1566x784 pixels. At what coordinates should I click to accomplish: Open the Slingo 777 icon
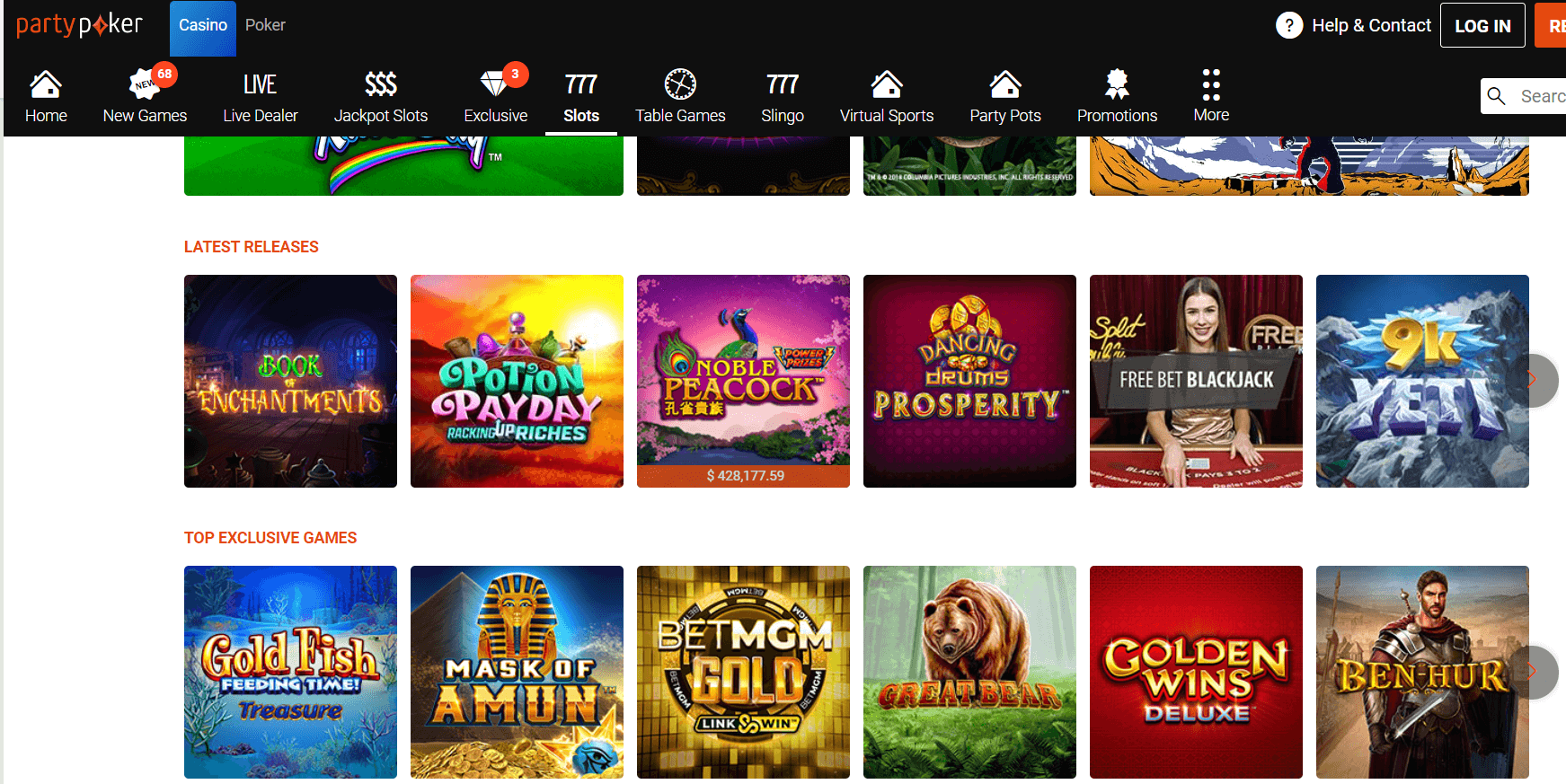783,84
